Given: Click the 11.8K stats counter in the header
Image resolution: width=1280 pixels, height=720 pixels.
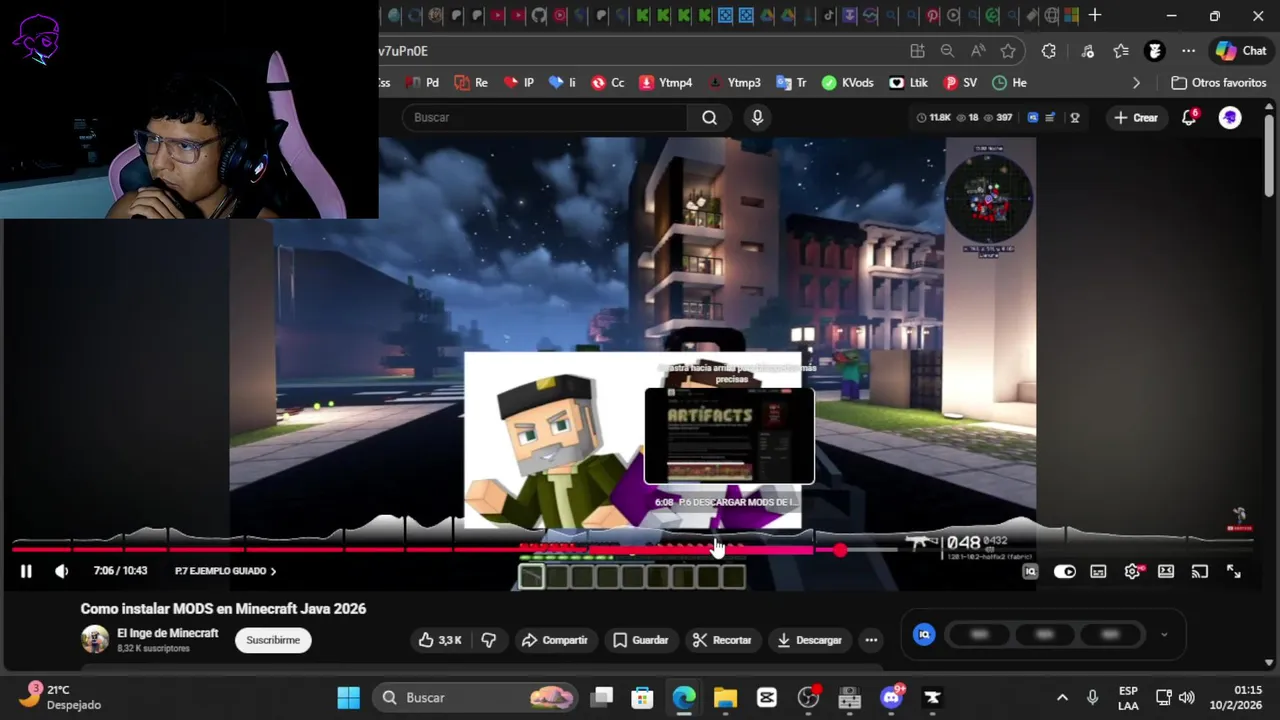Looking at the screenshot, I should point(934,117).
